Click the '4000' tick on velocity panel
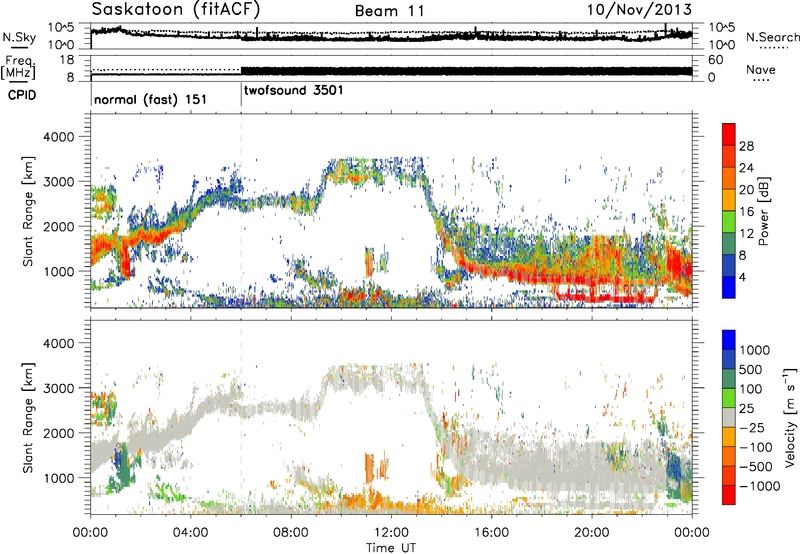Viewport: 800px width, 554px height. click(x=58, y=343)
